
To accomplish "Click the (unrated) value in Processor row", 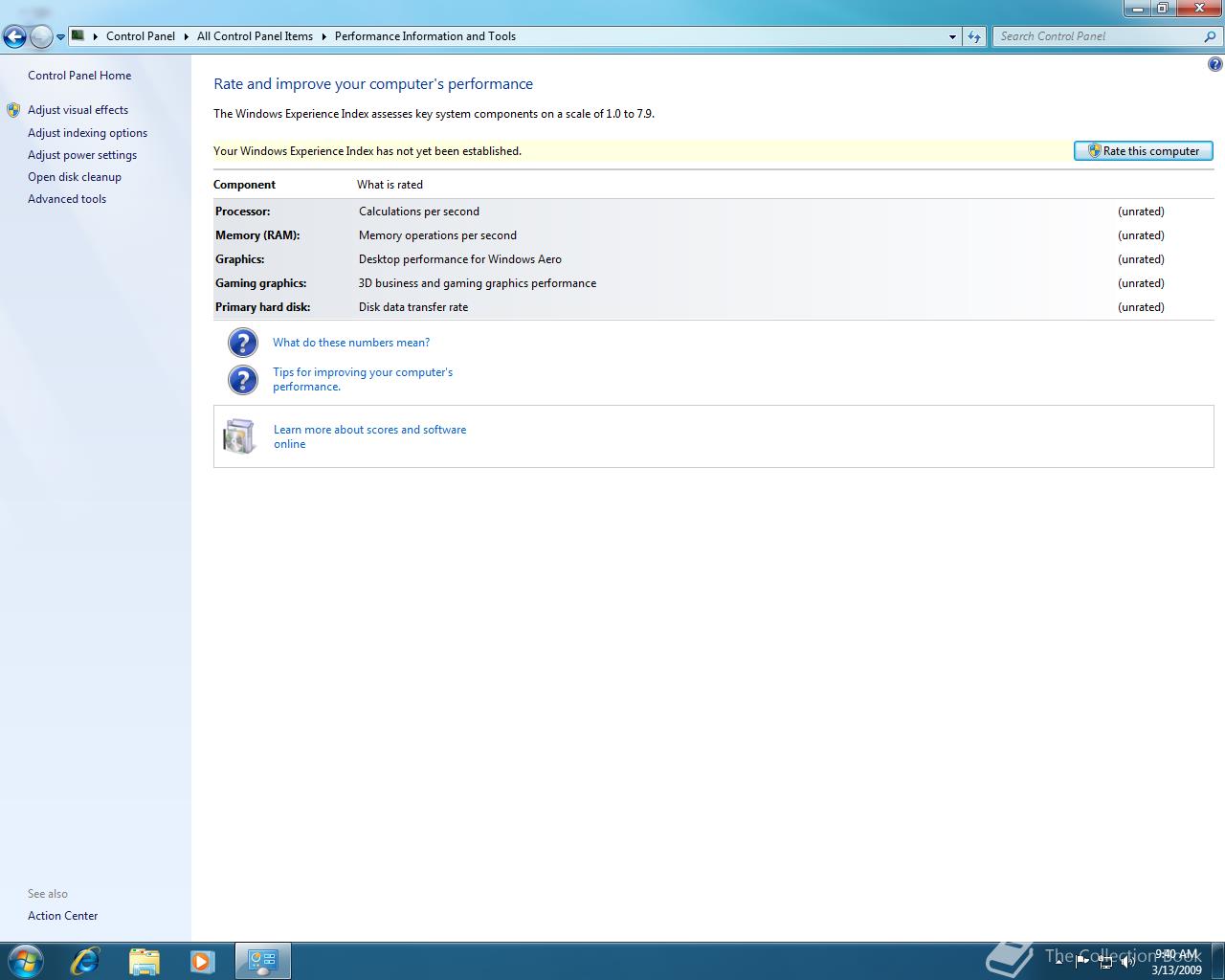I will click(1141, 212).
